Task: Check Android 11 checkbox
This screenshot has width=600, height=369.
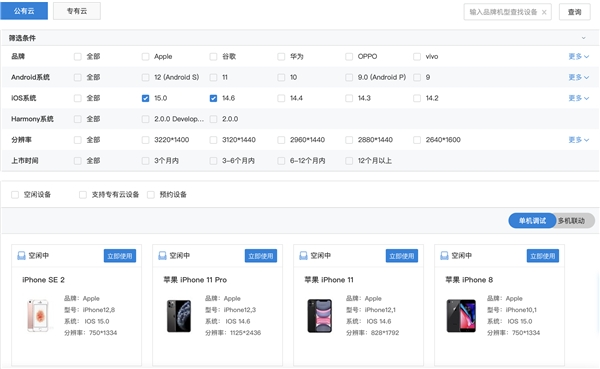Action: pos(213,77)
